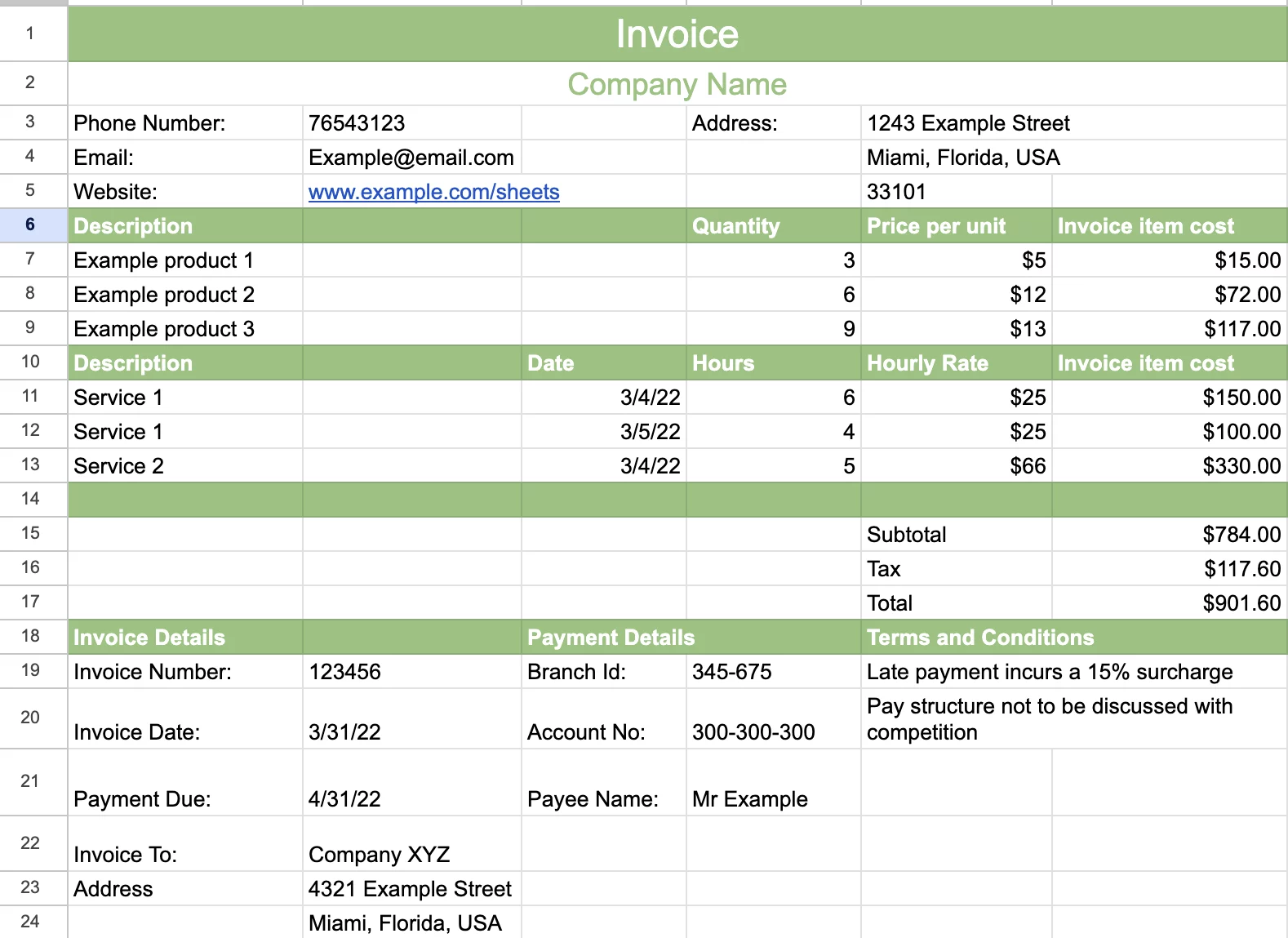This screenshot has height=938, width=1288.
Task: Select the 1243 Example Street address cell
Action: [x=967, y=123]
